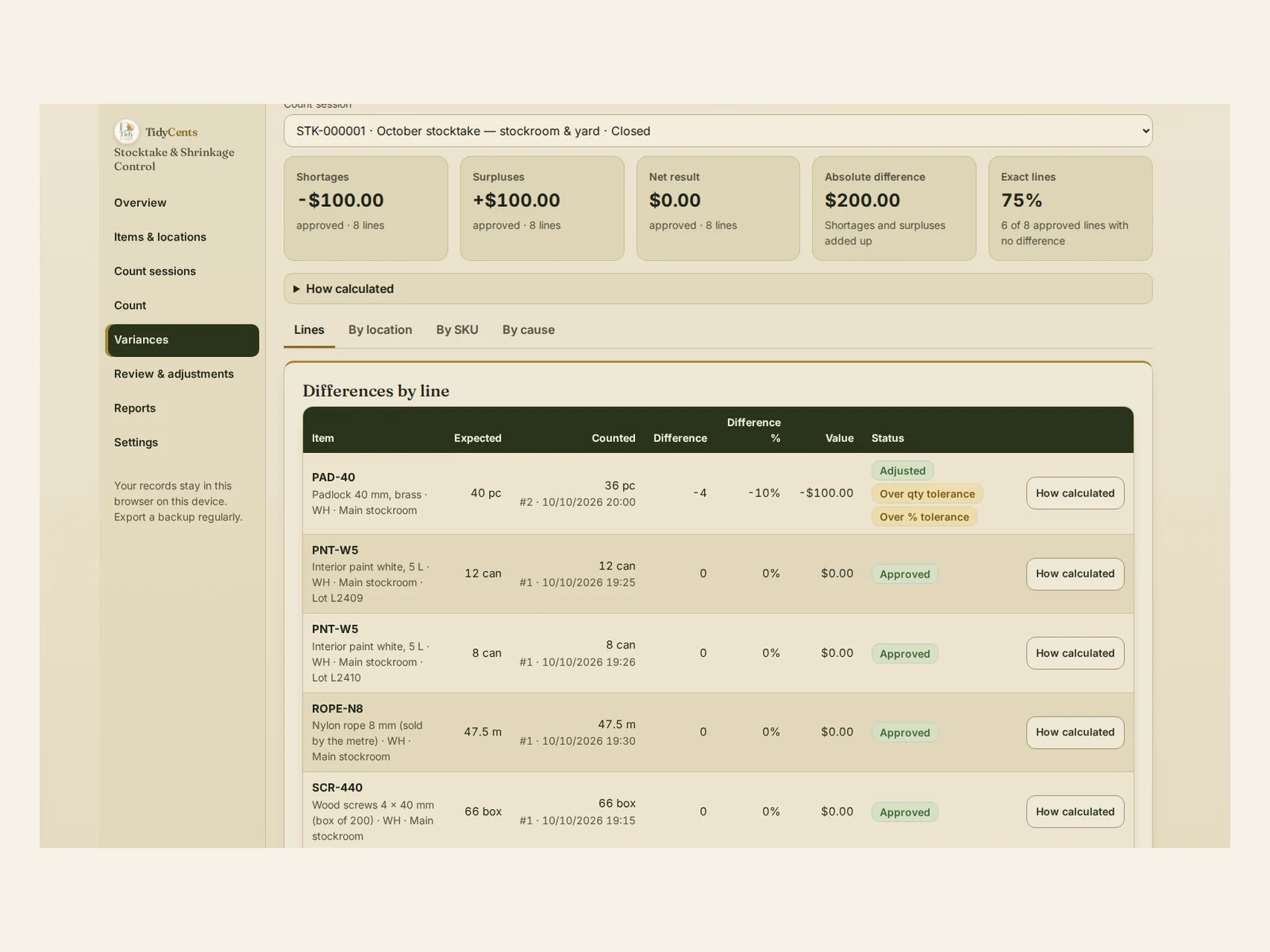The width and height of the screenshot is (1270, 952).
Task: Click the Surpluses +$100.00 card
Action: click(542, 209)
